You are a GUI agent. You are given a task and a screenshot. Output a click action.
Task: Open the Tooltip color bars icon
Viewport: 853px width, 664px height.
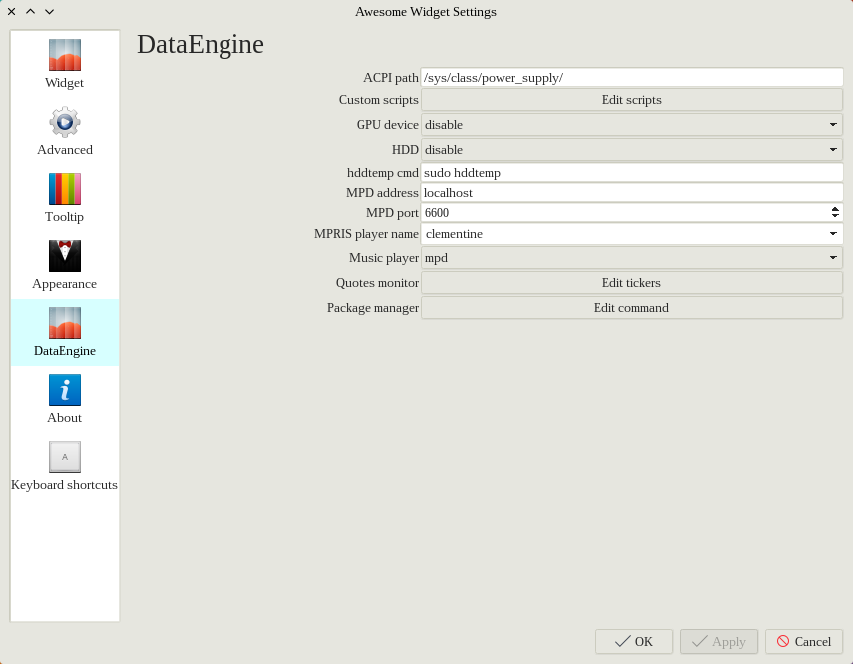65,189
